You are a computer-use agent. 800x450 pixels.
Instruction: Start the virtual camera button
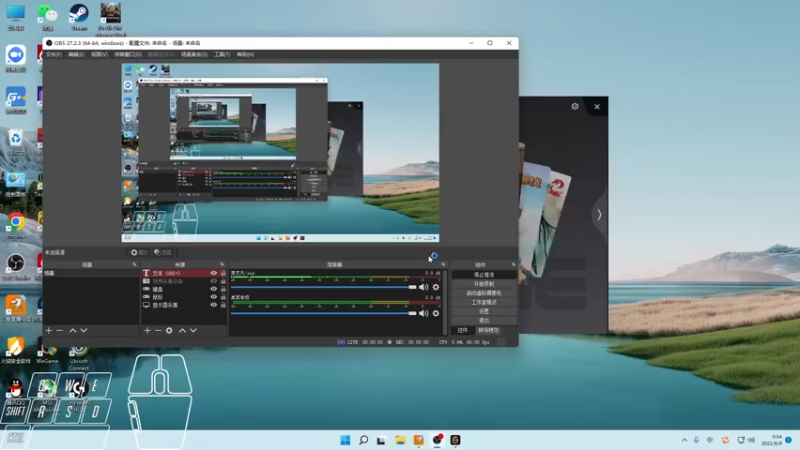pos(484,293)
